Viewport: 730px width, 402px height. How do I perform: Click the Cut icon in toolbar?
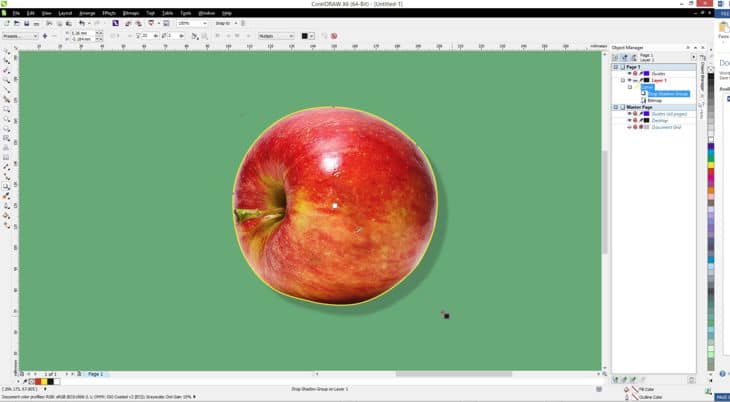(x=49, y=23)
